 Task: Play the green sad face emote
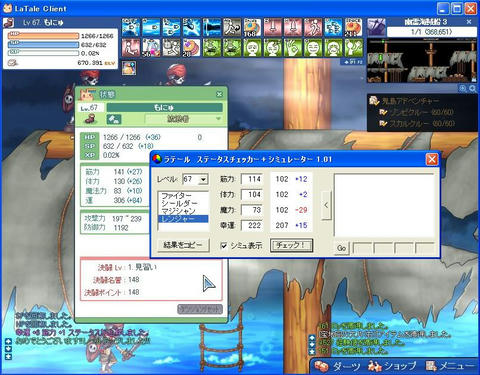(x=253, y=48)
